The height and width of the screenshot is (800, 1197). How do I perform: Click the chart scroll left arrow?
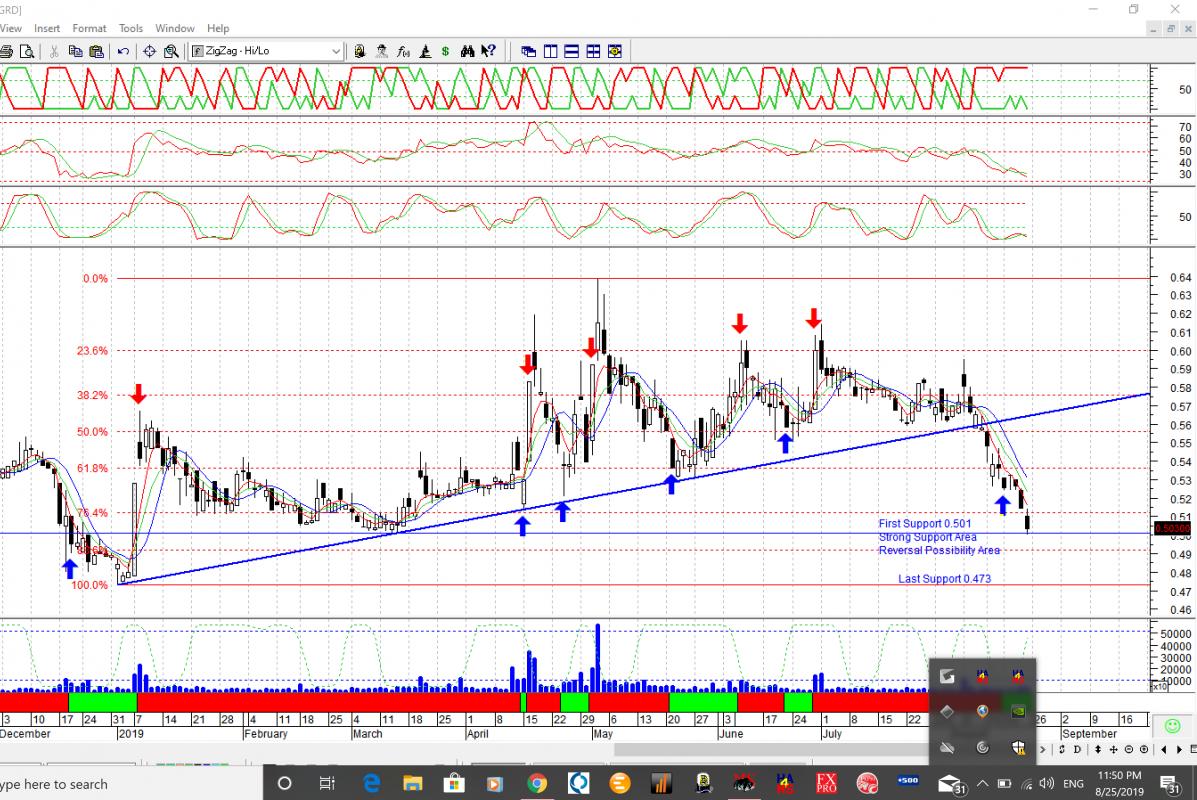(x=1163, y=750)
